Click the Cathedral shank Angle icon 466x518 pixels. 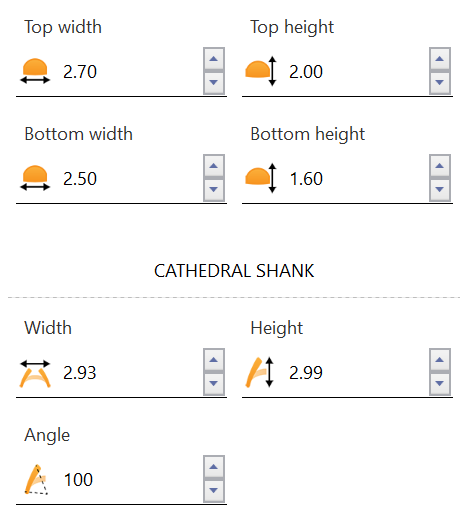point(36,479)
